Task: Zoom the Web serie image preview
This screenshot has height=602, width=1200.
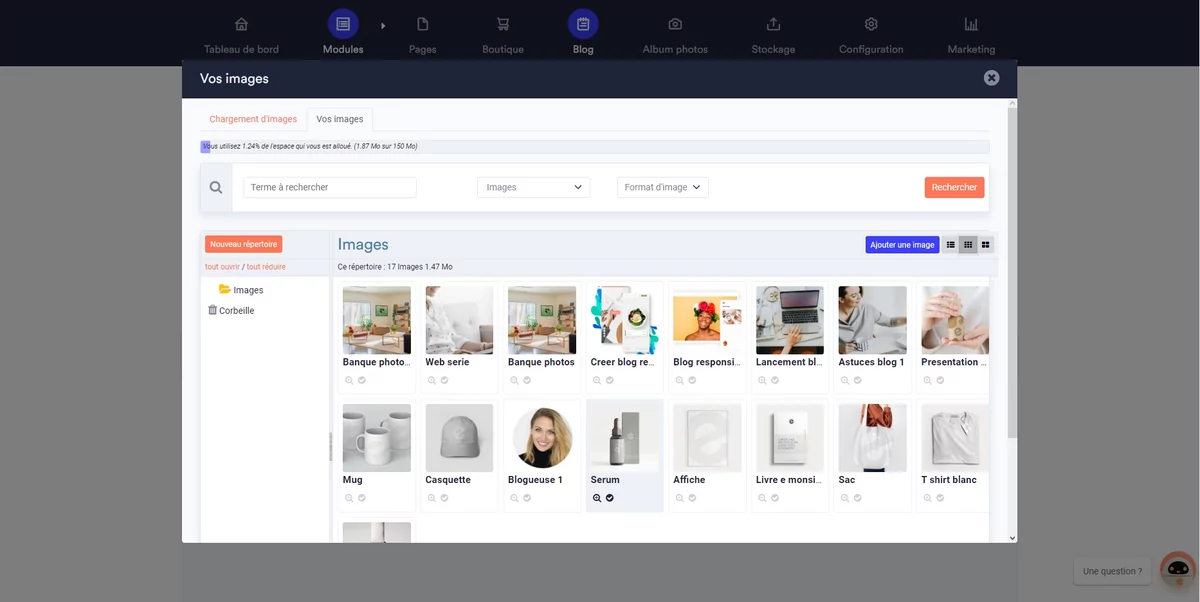Action: [x=432, y=380]
